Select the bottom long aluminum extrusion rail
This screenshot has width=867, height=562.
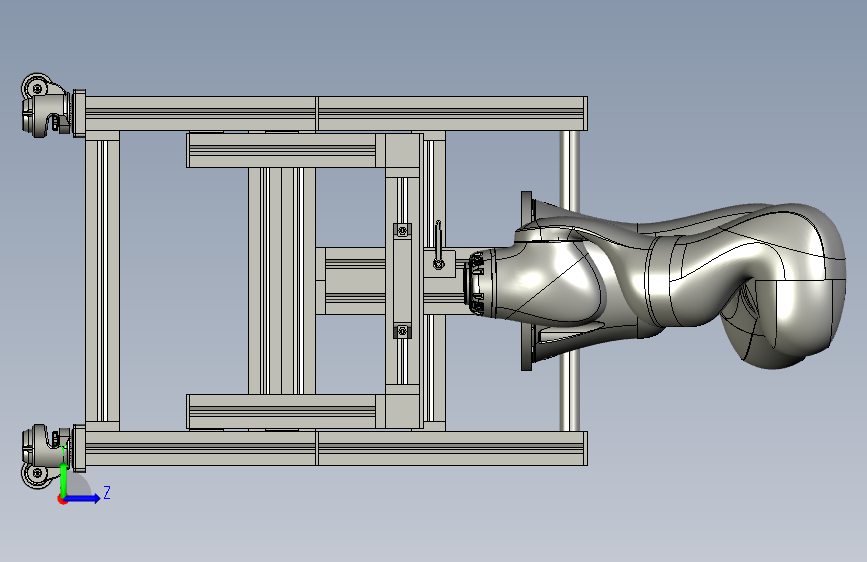[x=336, y=448]
